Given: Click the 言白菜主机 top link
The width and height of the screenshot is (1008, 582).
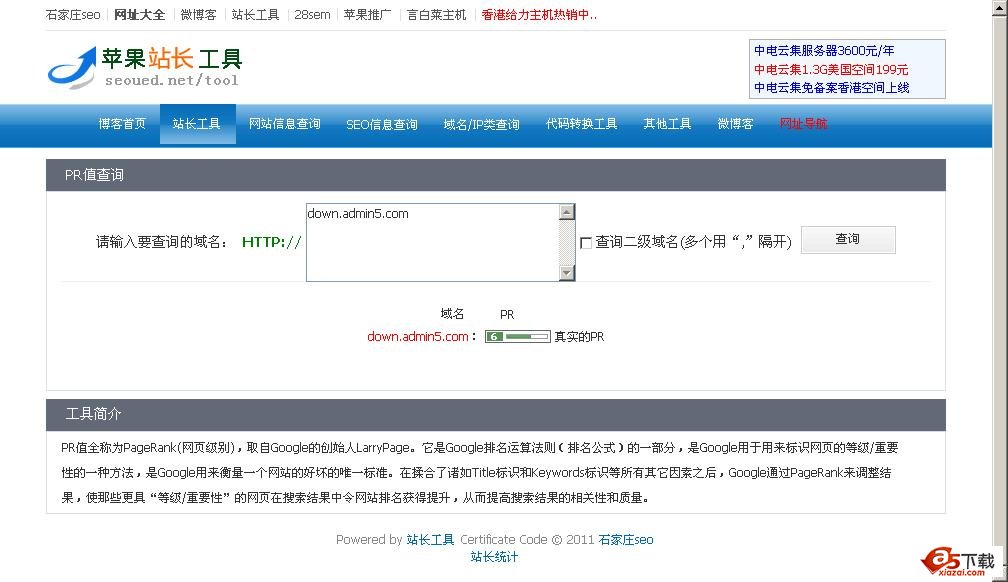Looking at the screenshot, I should coord(436,15).
